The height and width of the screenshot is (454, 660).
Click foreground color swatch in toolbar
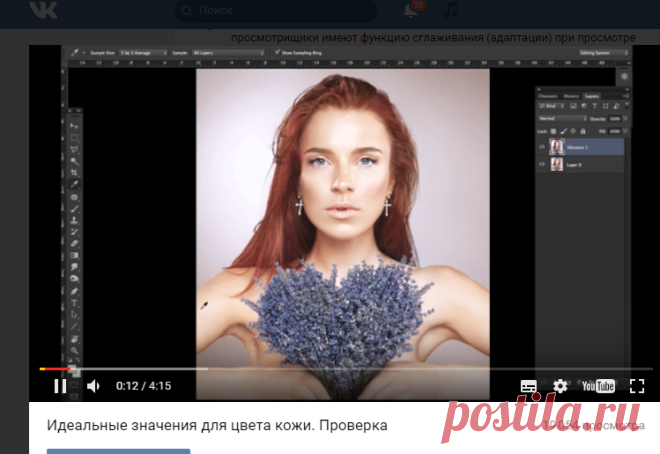[x=72, y=370]
